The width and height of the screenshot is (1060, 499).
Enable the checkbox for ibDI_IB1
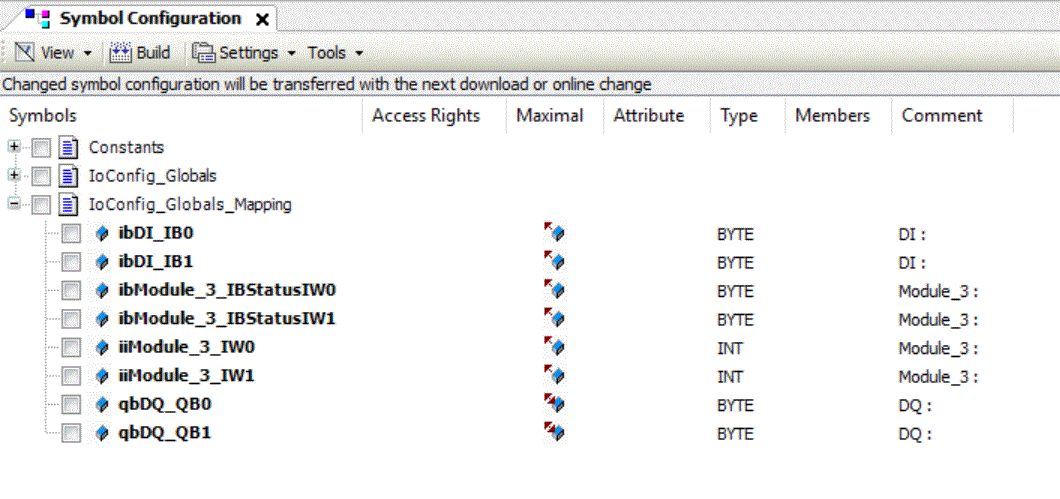point(71,262)
